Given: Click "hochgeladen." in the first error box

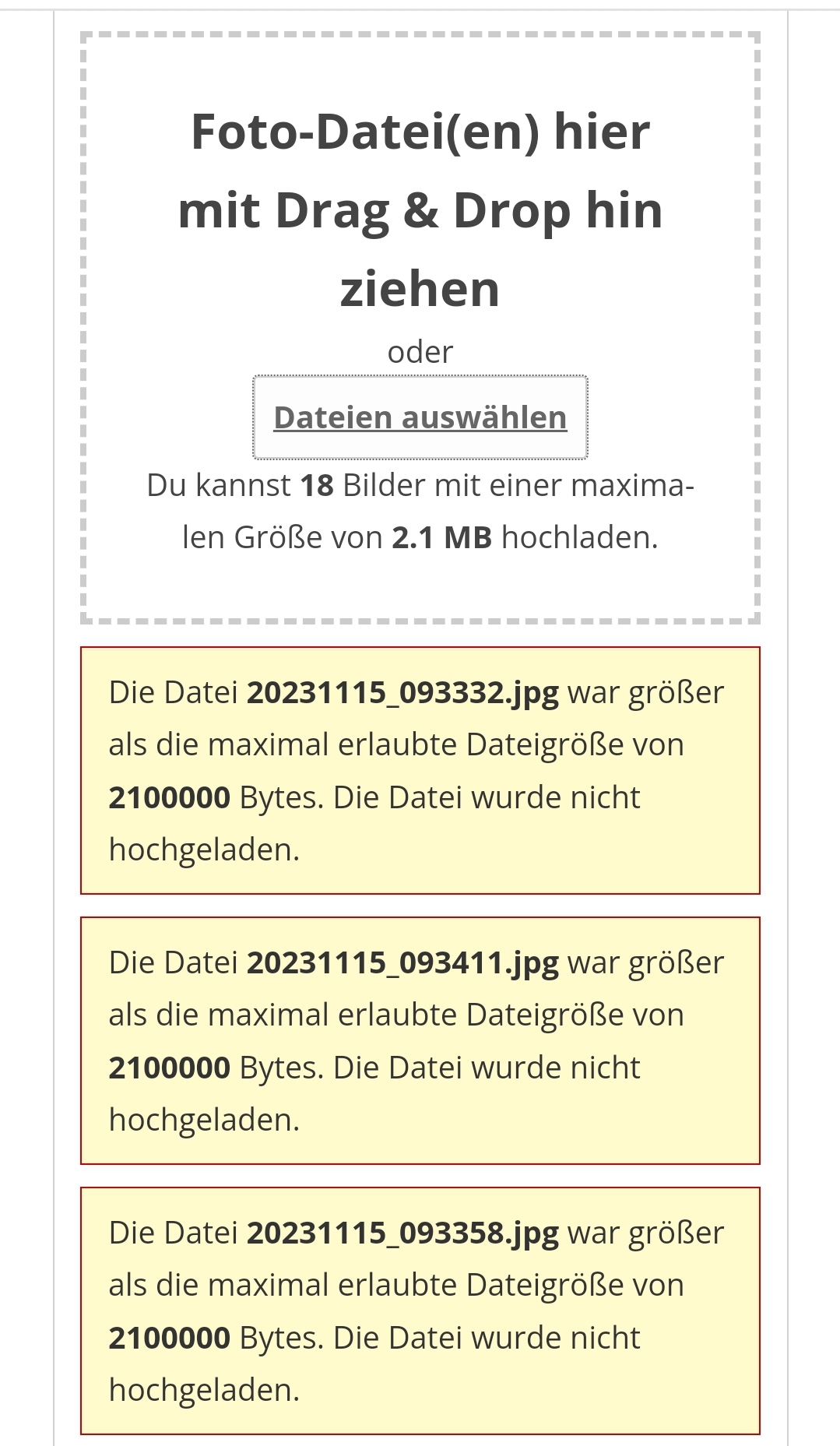Looking at the screenshot, I should tap(204, 850).
